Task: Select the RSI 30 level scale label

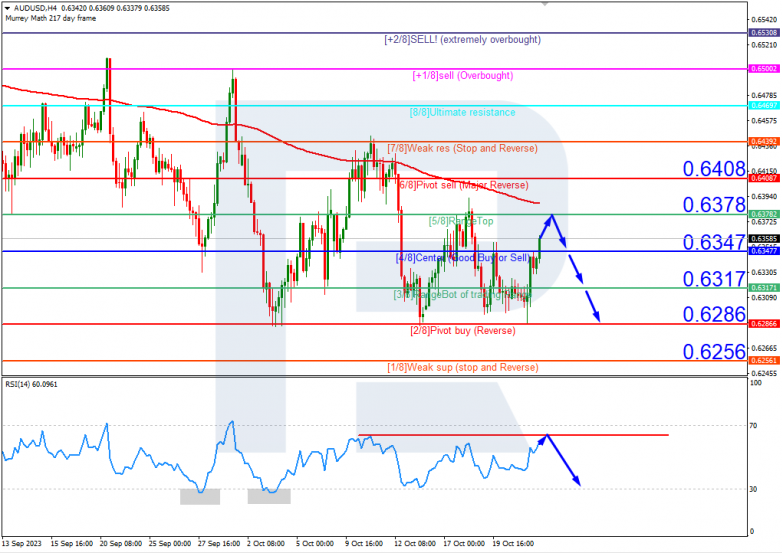Action: click(x=753, y=489)
